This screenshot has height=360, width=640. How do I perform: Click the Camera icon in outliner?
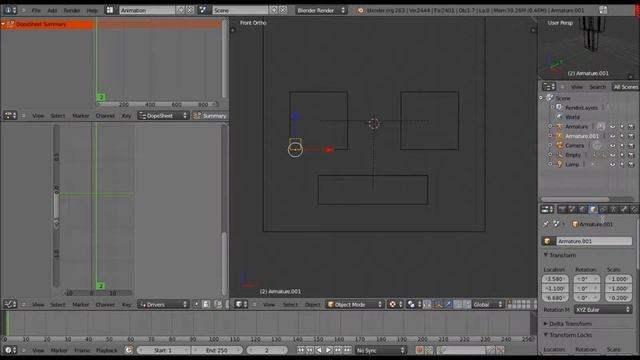click(x=560, y=145)
